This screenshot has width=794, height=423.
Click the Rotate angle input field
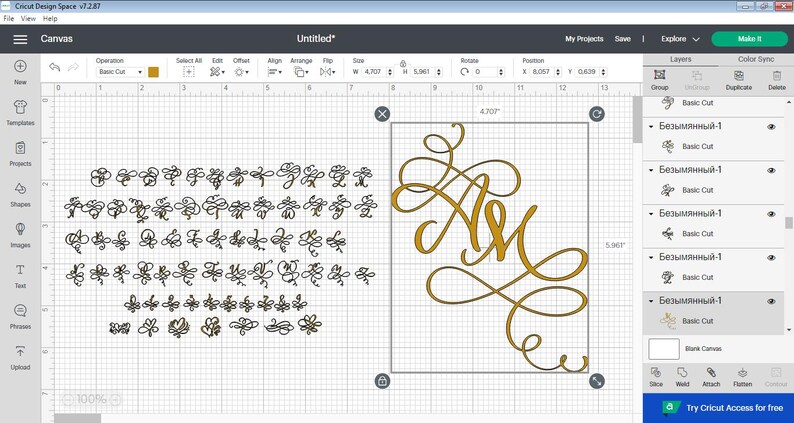486,72
